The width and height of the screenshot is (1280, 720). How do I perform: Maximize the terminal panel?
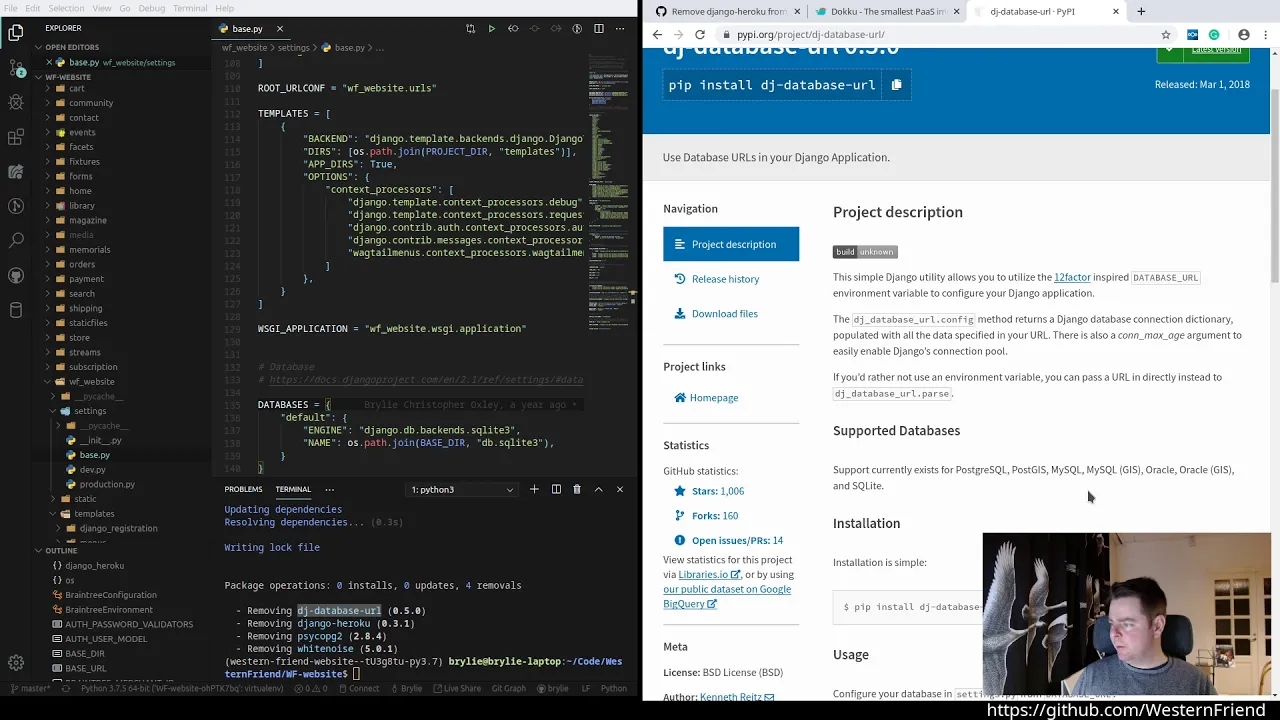tap(598, 489)
